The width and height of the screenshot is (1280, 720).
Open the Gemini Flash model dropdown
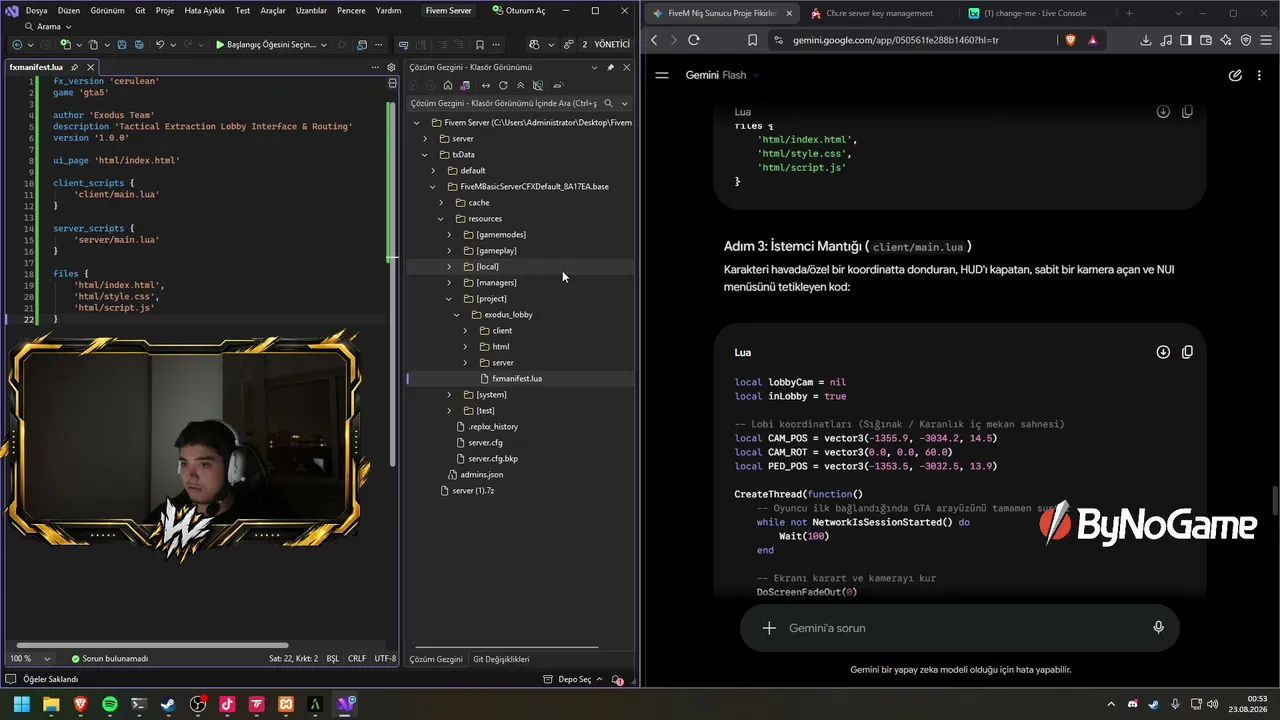pos(720,75)
